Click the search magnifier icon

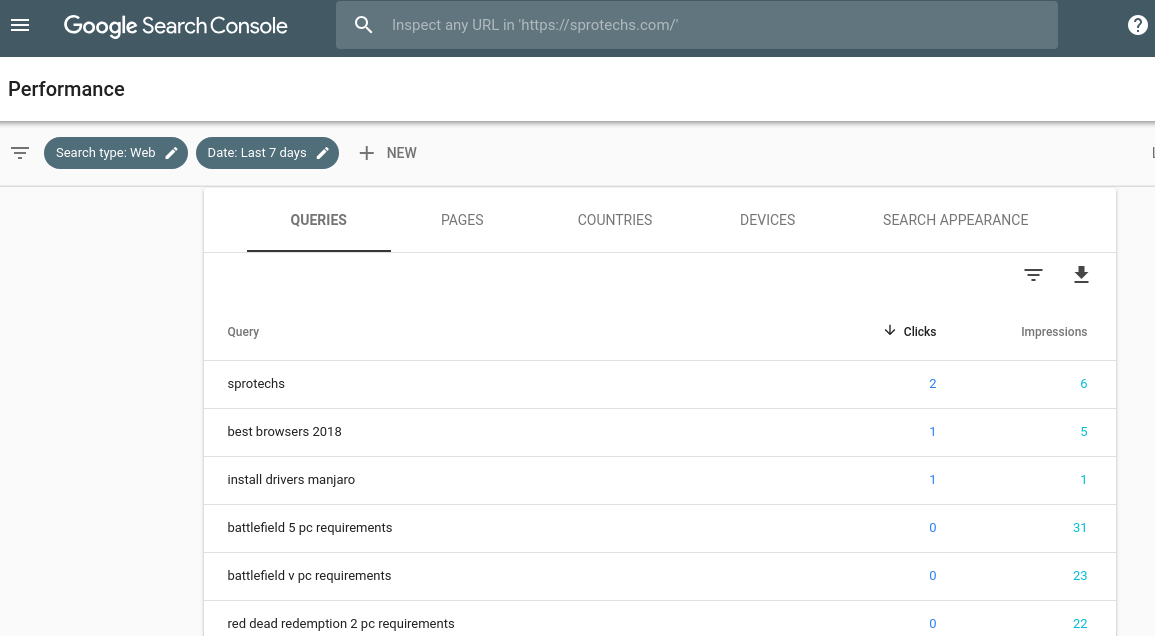pyautogui.click(x=364, y=25)
